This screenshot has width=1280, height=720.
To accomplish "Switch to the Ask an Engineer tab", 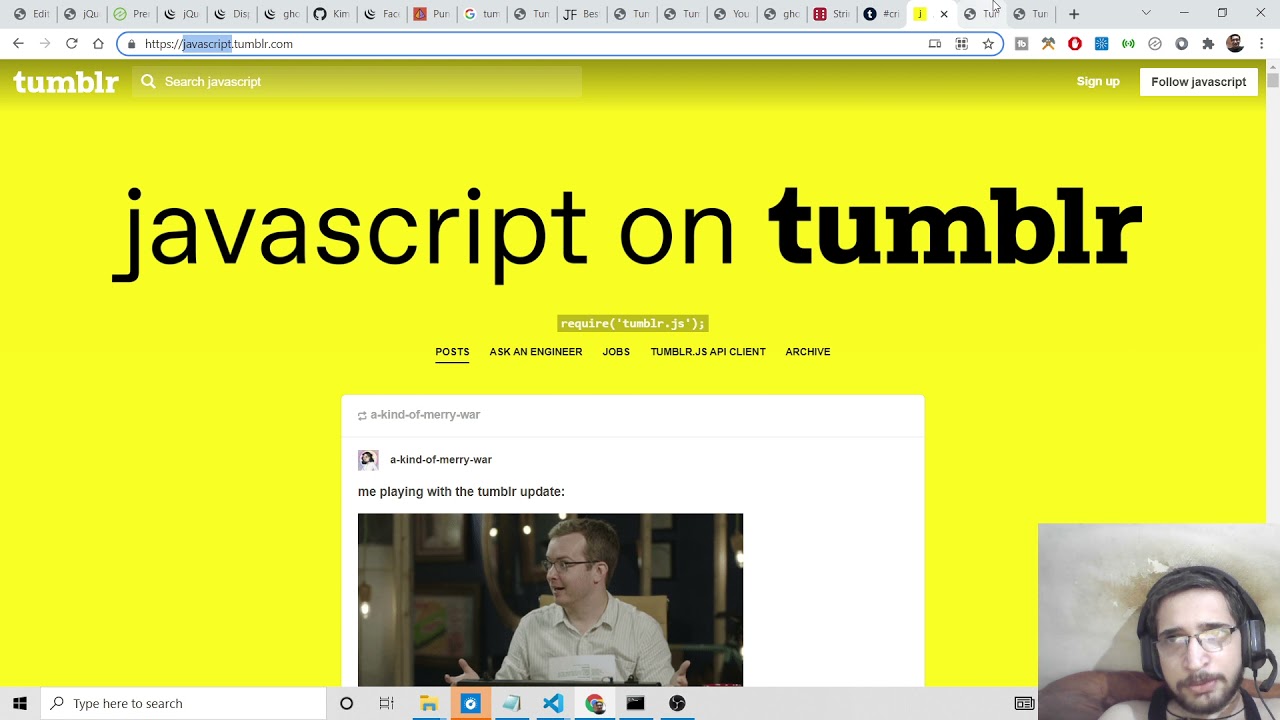I will tap(535, 352).
